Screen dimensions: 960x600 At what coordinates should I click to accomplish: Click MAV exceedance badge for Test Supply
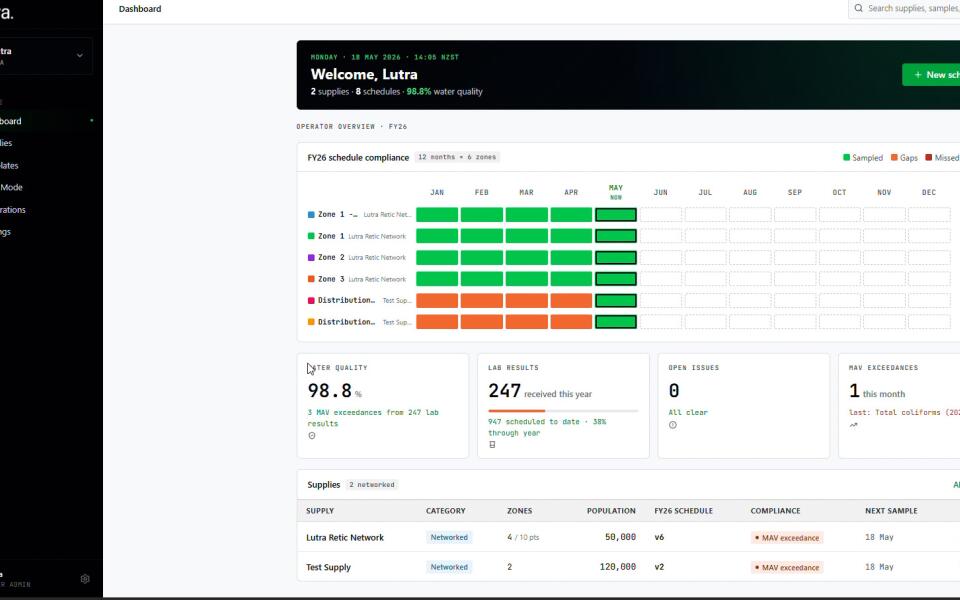787,568
